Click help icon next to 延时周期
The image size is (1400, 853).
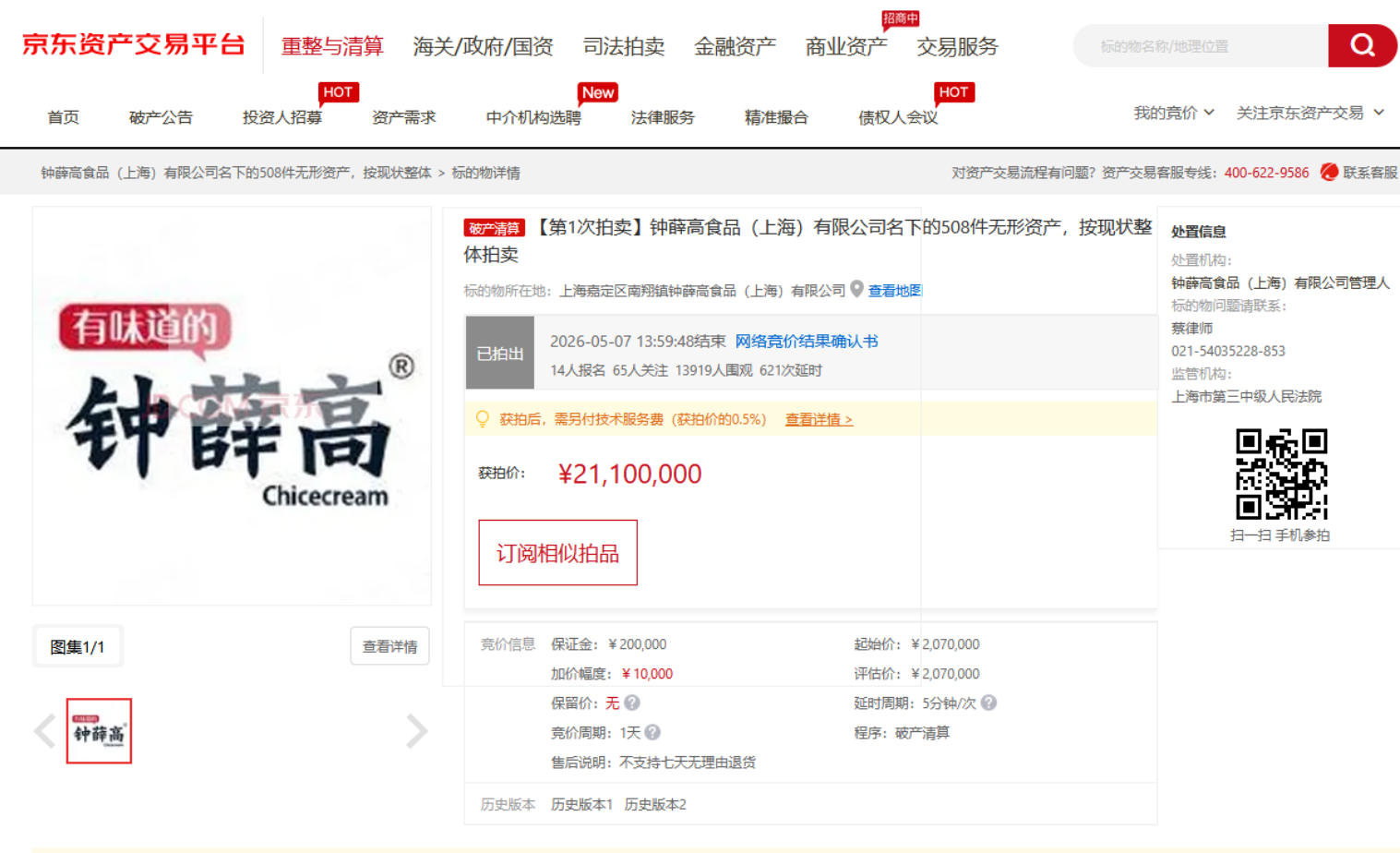click(988, 703)
